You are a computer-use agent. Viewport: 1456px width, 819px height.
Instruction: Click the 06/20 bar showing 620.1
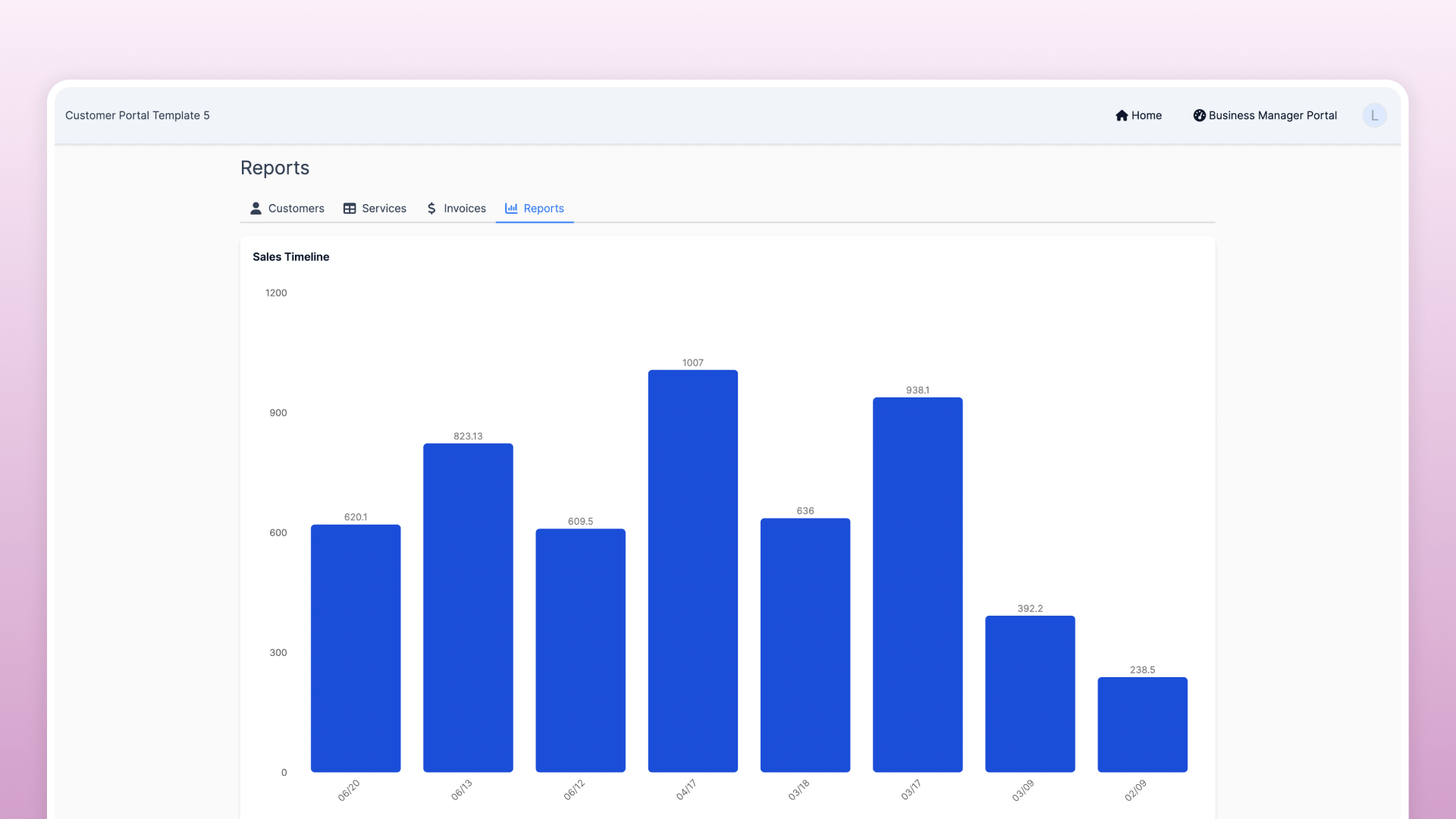coord(356,648)
